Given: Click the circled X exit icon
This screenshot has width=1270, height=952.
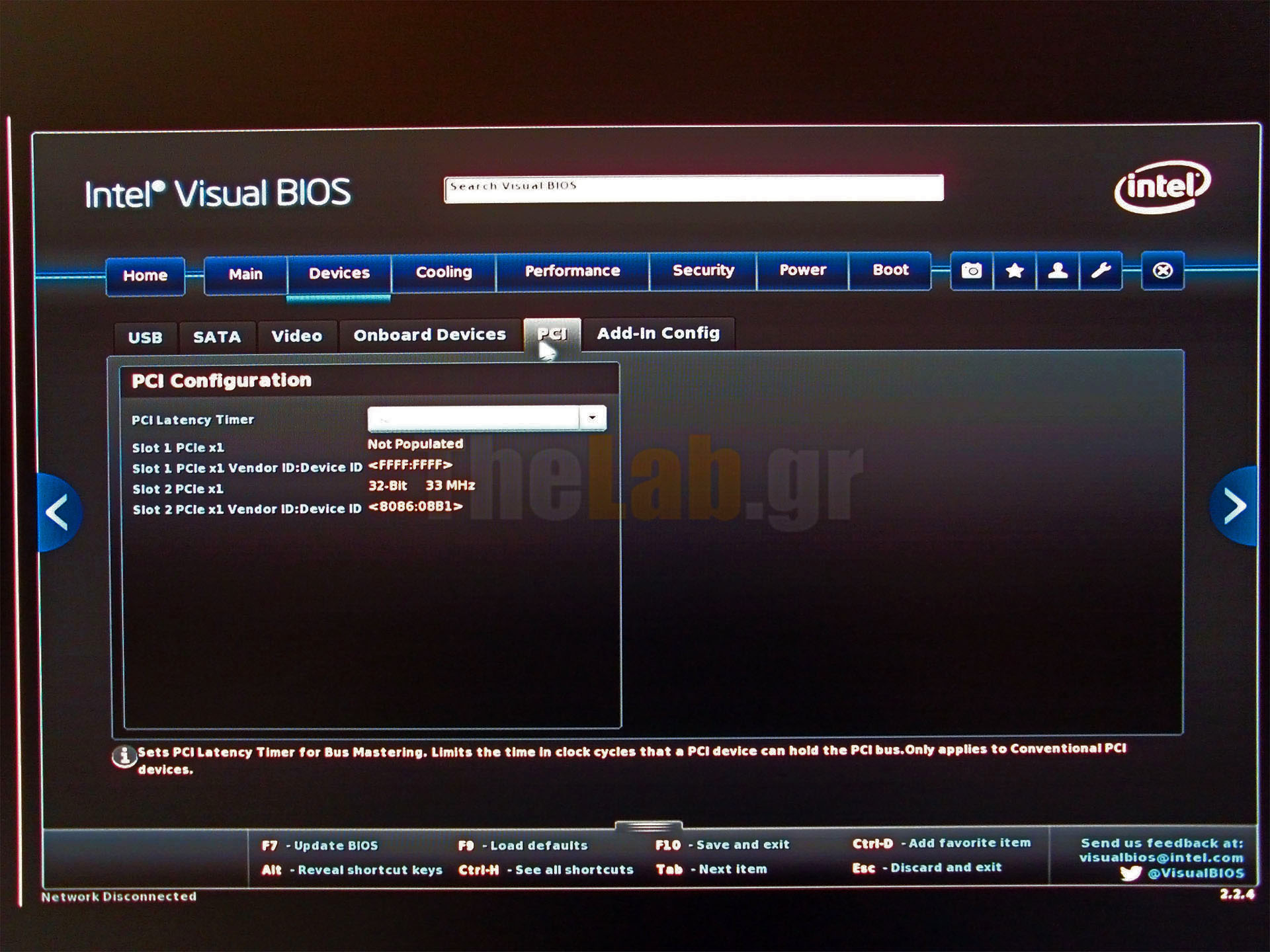Looking at the screenshot, I should coord(1162,270).
